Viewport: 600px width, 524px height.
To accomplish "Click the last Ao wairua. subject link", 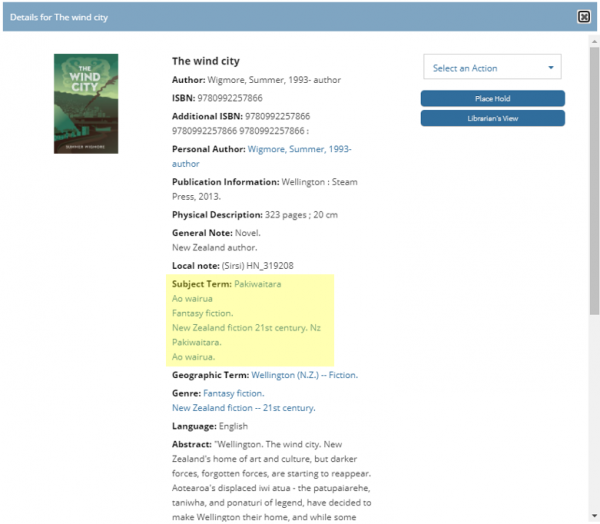I will click(x=193, y=357).
